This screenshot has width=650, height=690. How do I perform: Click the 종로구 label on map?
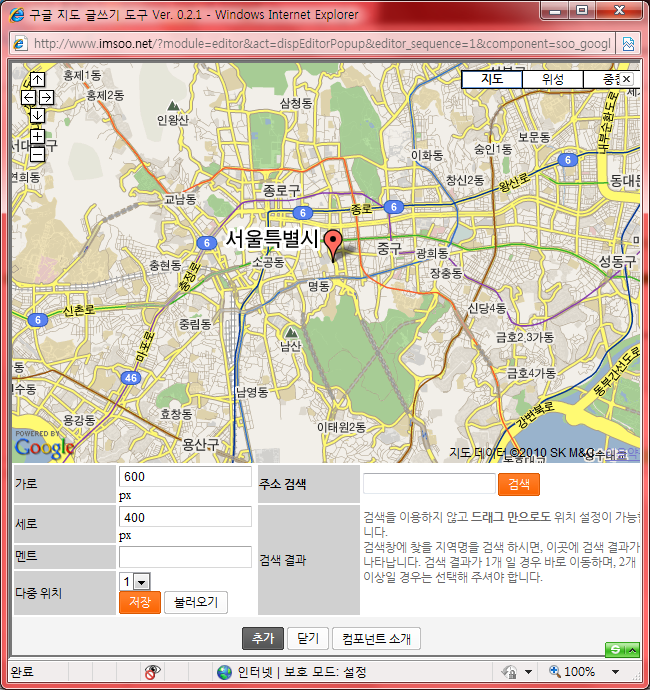click(282, 191)
